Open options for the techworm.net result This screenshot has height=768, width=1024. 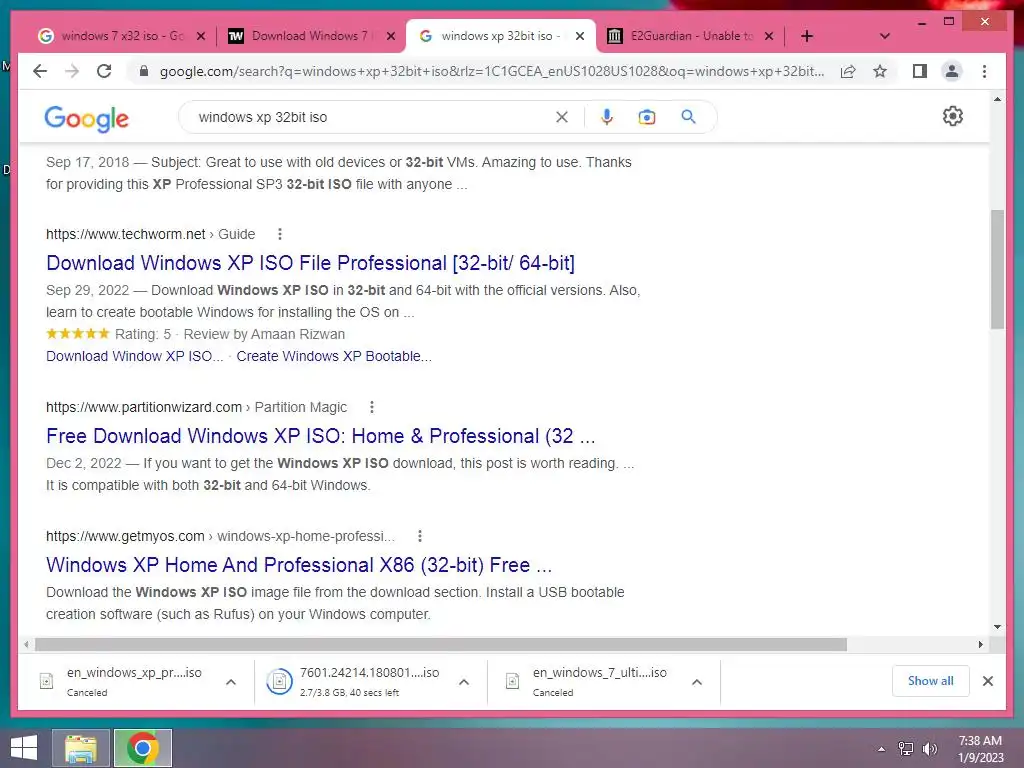[x=280, y=234]
